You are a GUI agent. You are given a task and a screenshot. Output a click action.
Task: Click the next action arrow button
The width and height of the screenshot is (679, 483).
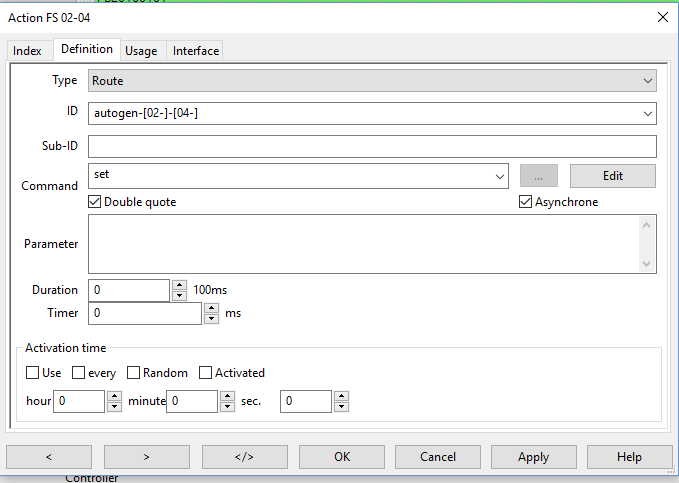point(146,457)
